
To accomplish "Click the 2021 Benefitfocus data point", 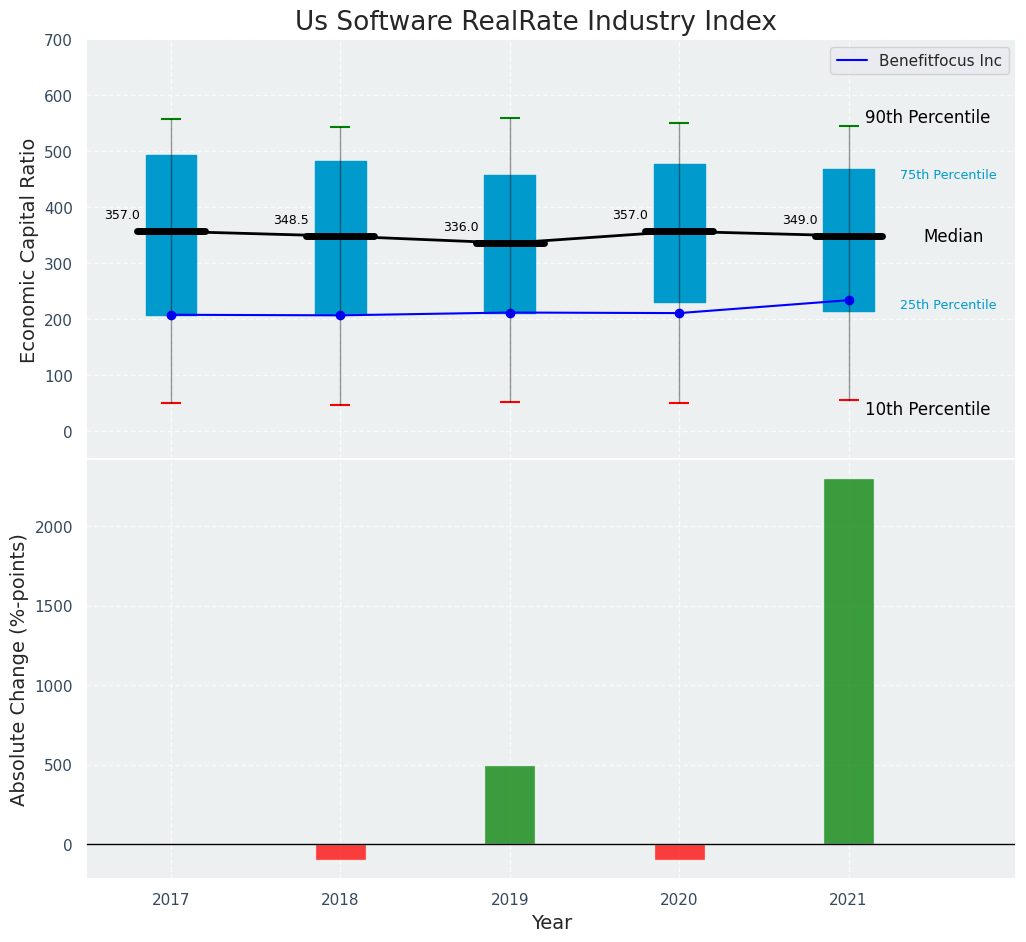I will click(849, 300).
